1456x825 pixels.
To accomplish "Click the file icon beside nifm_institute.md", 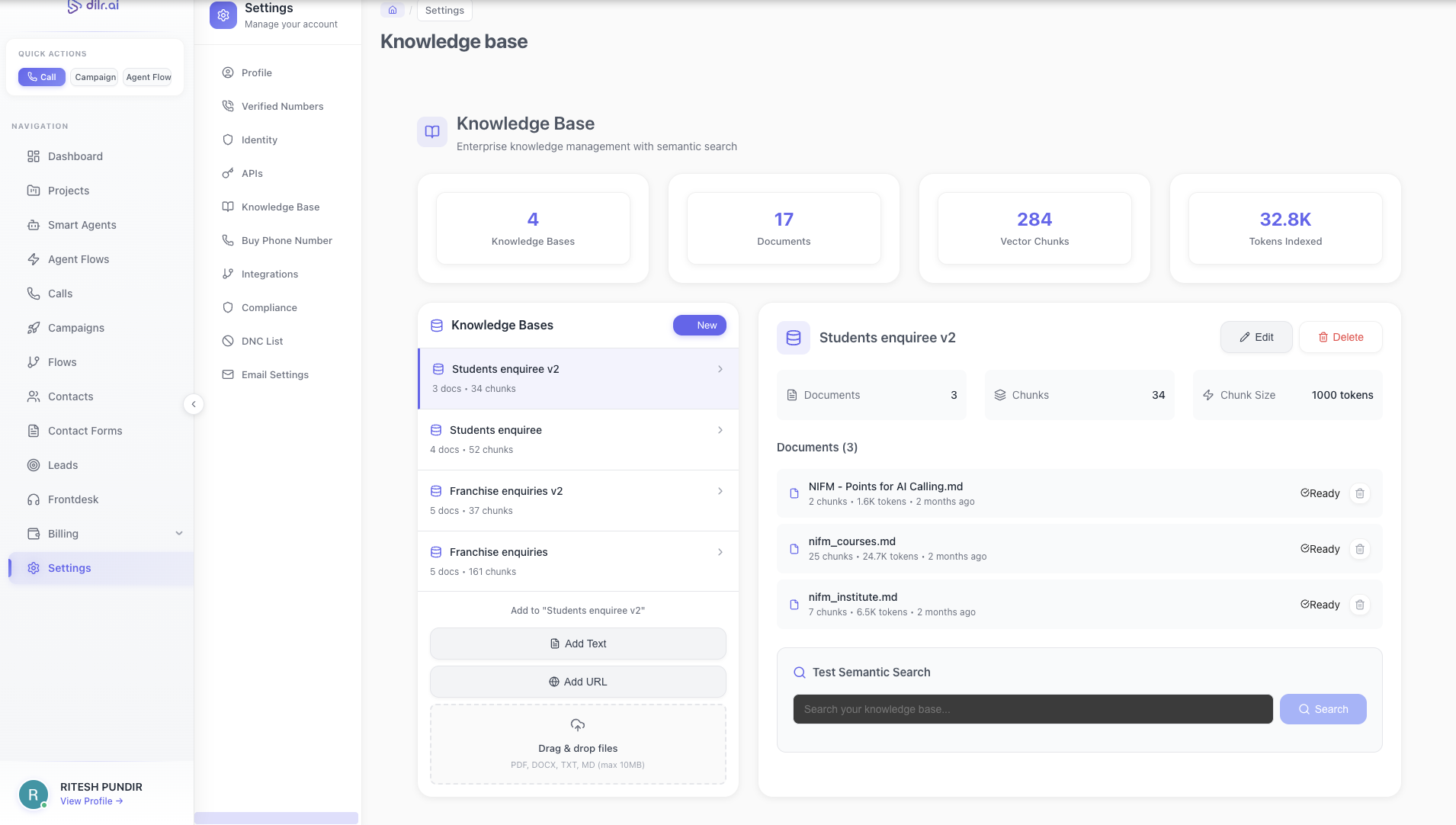I will pyautogui.click(x=794, y=605).
